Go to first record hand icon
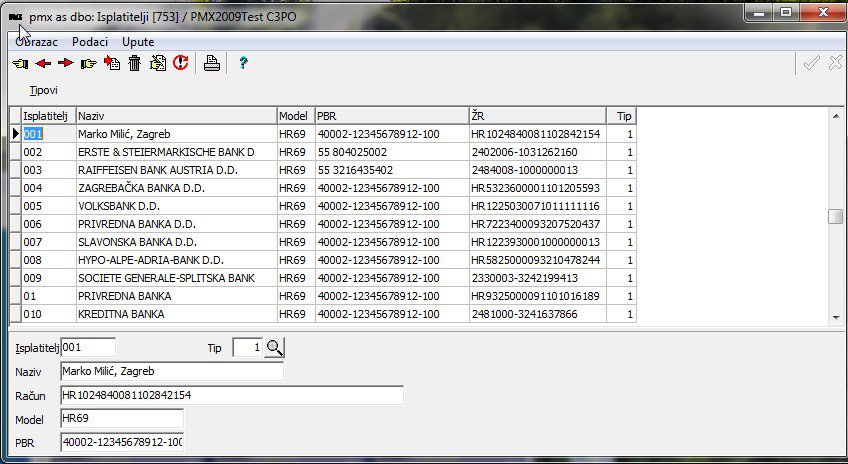Viewport: 848px width, 464px height. point(21,63)
